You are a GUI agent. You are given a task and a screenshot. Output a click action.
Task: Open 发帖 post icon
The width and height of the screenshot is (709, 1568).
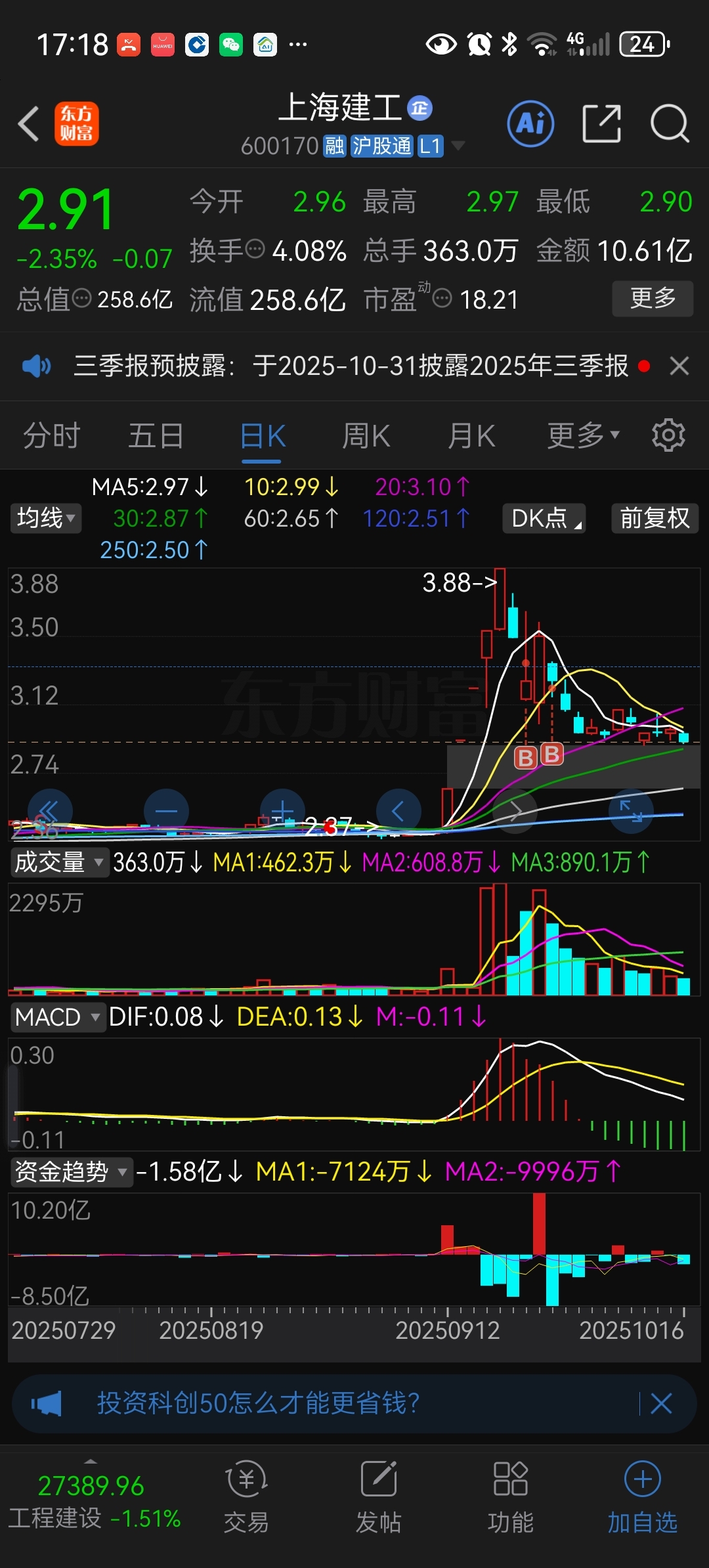[x=379, y=1497]
